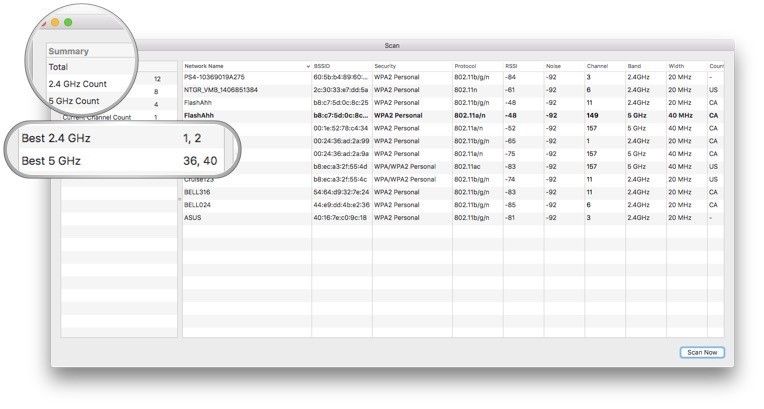Screen dimensions: 764x409
Task: Click the BSSID column header
Action: tap(340, 65)
